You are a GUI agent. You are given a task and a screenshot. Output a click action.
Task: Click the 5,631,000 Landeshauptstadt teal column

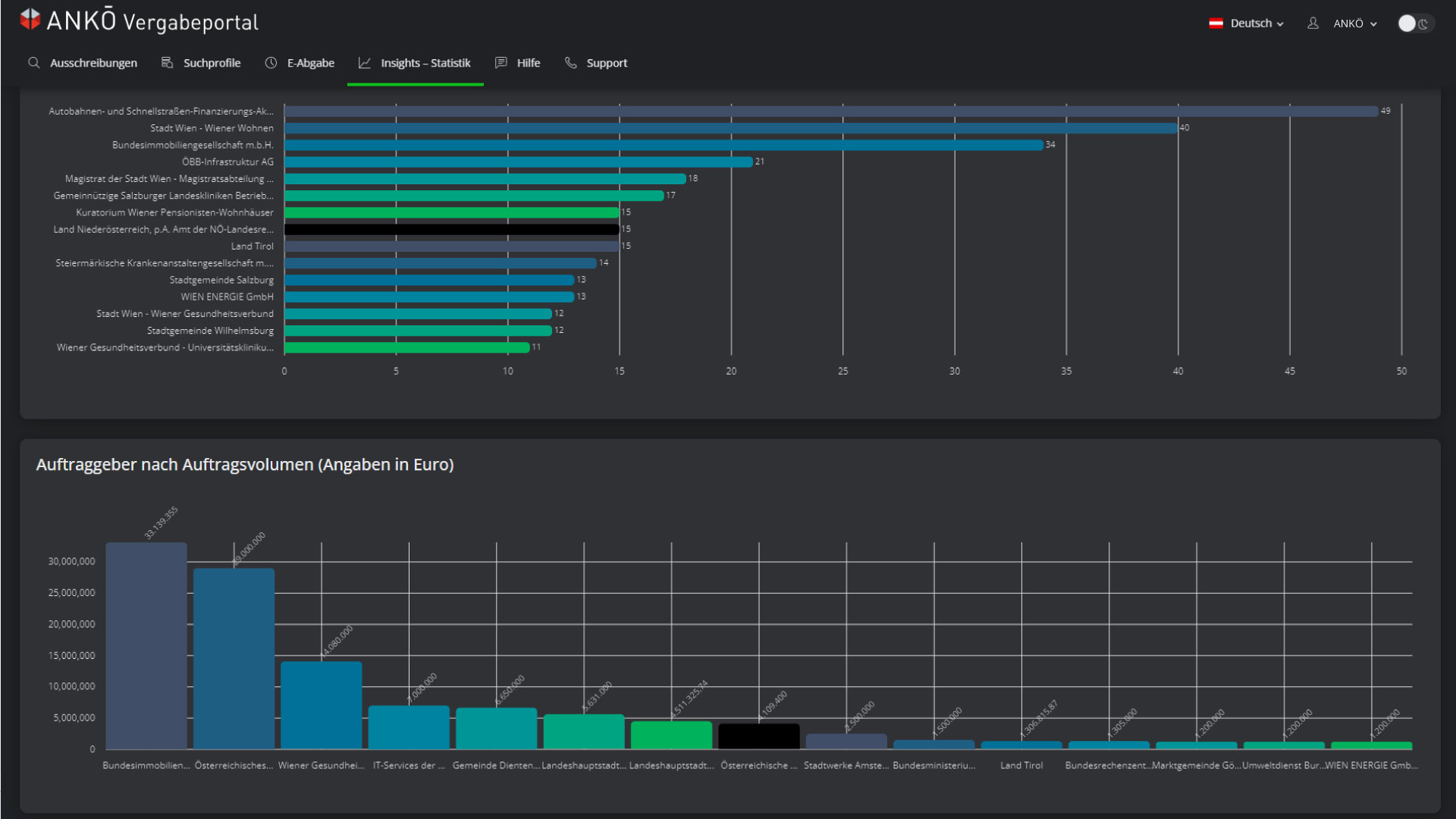tap(584, 732)
